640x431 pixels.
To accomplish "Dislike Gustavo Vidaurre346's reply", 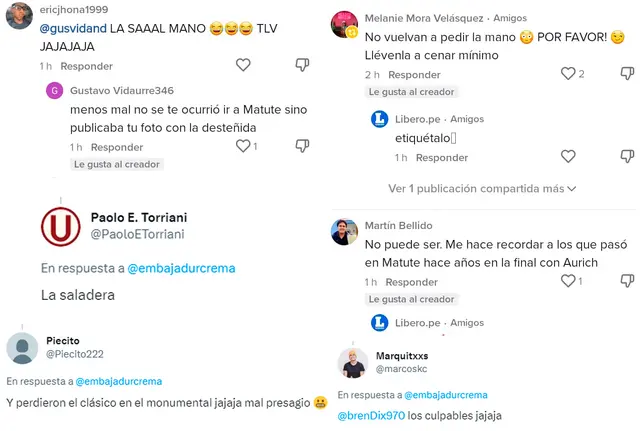I will tap(303, 146).
